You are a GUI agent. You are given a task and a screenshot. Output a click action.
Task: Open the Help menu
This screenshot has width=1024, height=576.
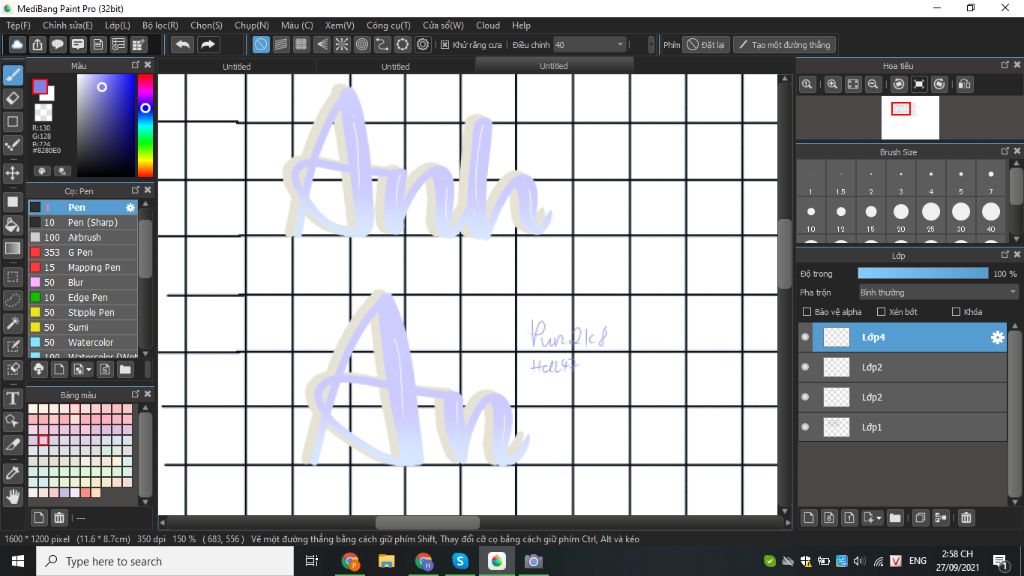click(521, 25)
